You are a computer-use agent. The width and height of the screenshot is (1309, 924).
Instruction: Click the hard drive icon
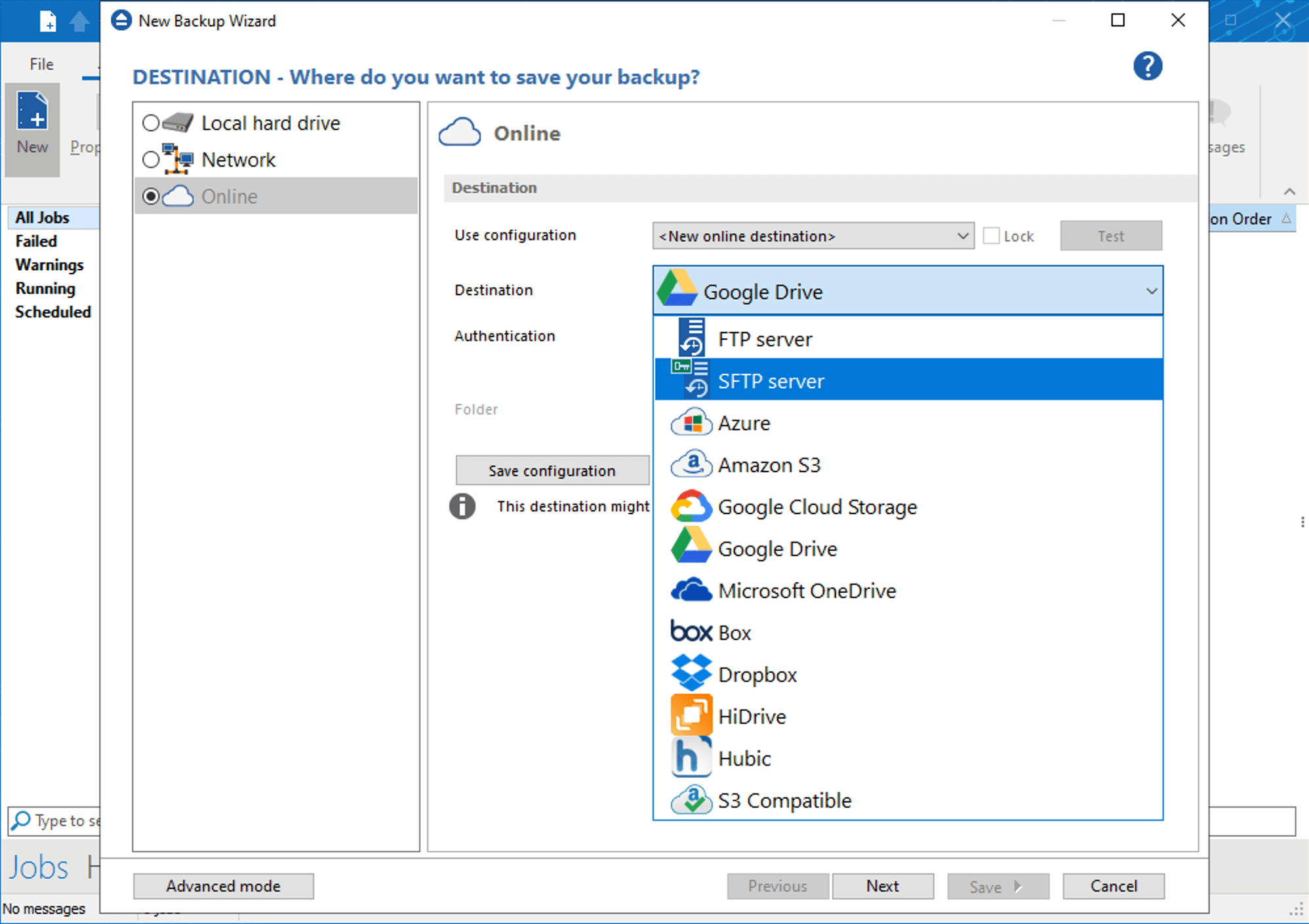(178, 123)
